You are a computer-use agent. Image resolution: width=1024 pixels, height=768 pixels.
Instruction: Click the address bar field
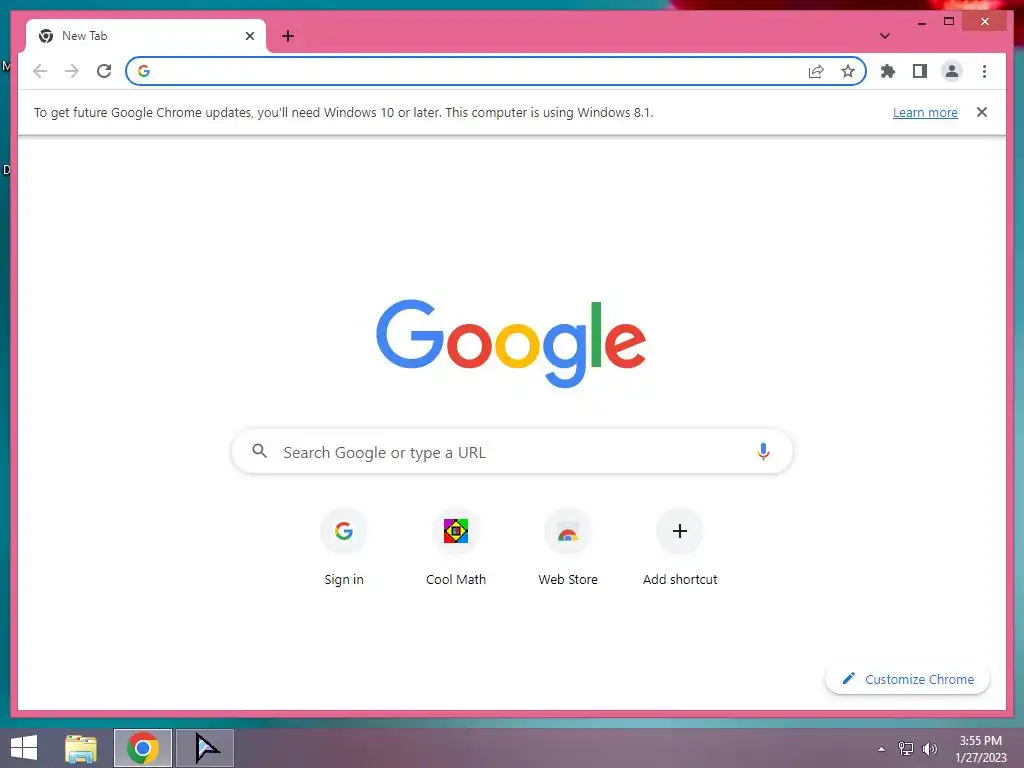pyautogui.click(x=496, y=71)
